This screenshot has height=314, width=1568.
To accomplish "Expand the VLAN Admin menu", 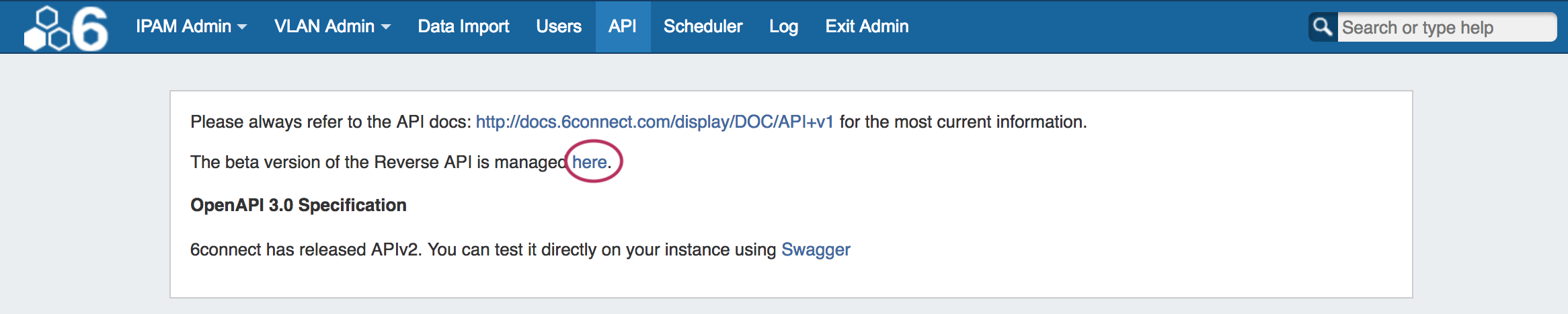I will tap(324, 26).
